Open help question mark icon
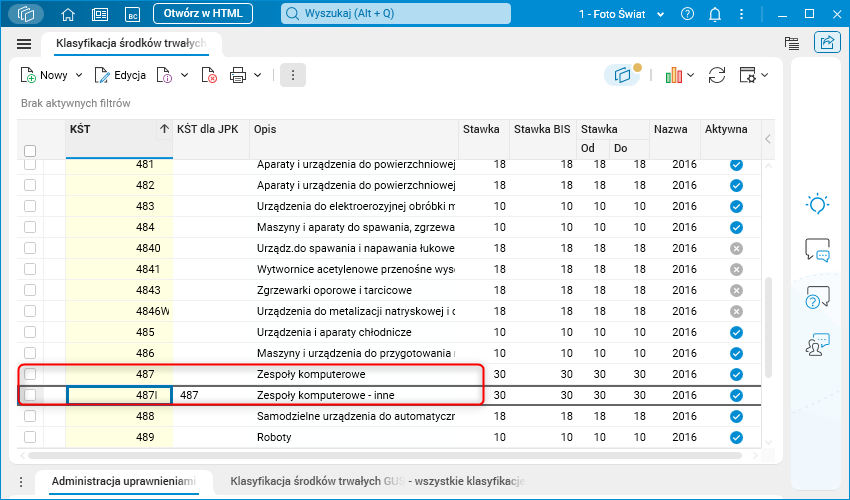 click(687, 14)
